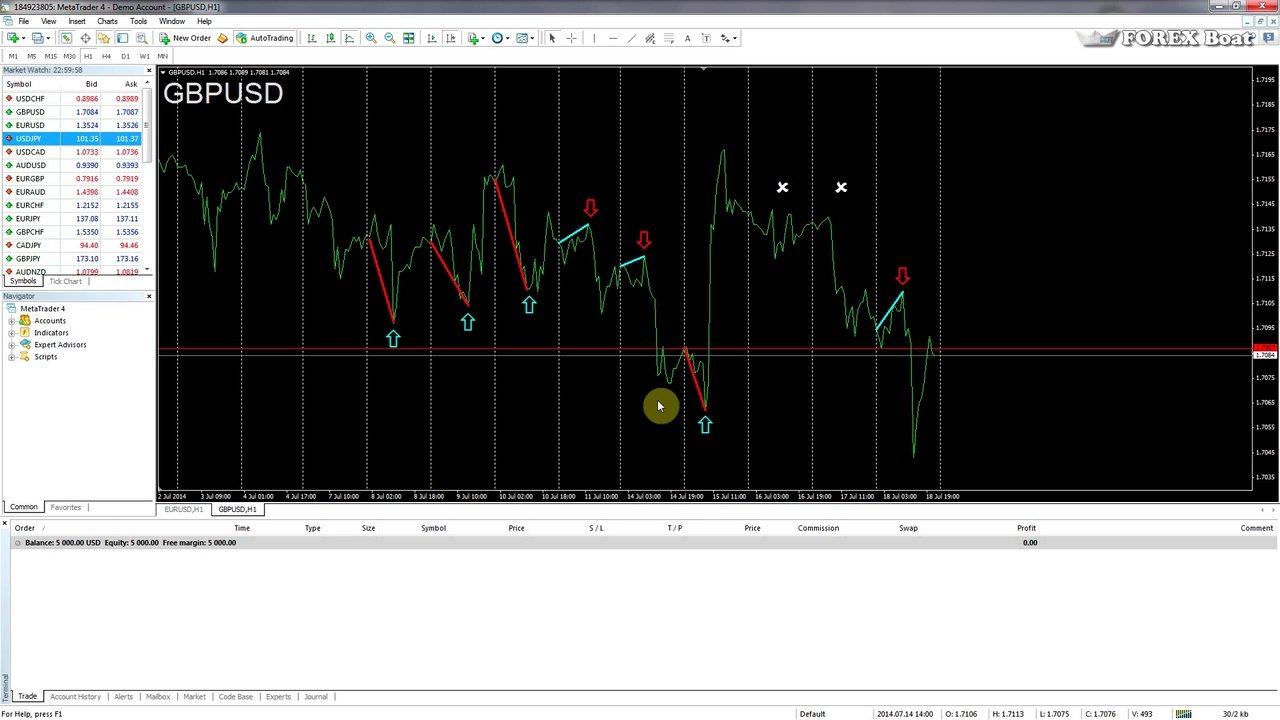Viewport: 1280px width, 720px height.
Task: Select the W1 timeframe button
Action: point(144,56)
